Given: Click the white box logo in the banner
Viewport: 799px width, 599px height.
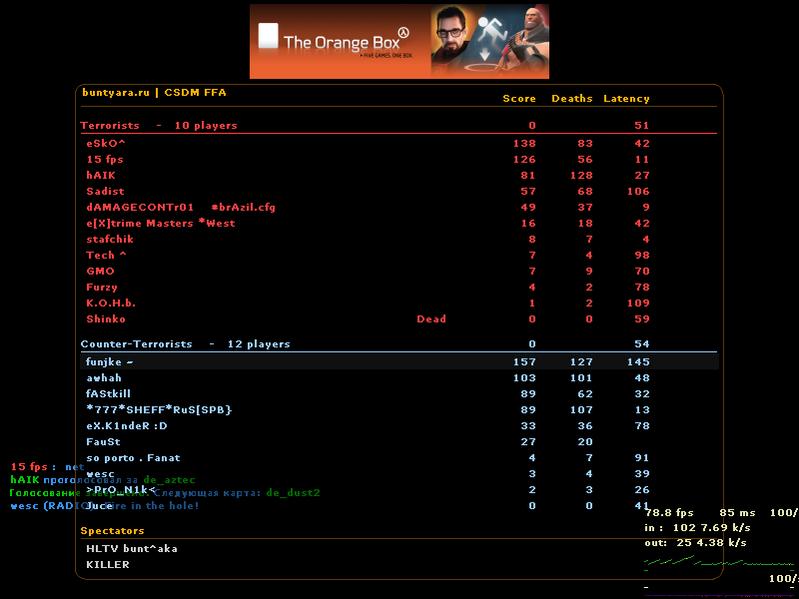Looking at the screenshot, I should click(x=267, y=39).
